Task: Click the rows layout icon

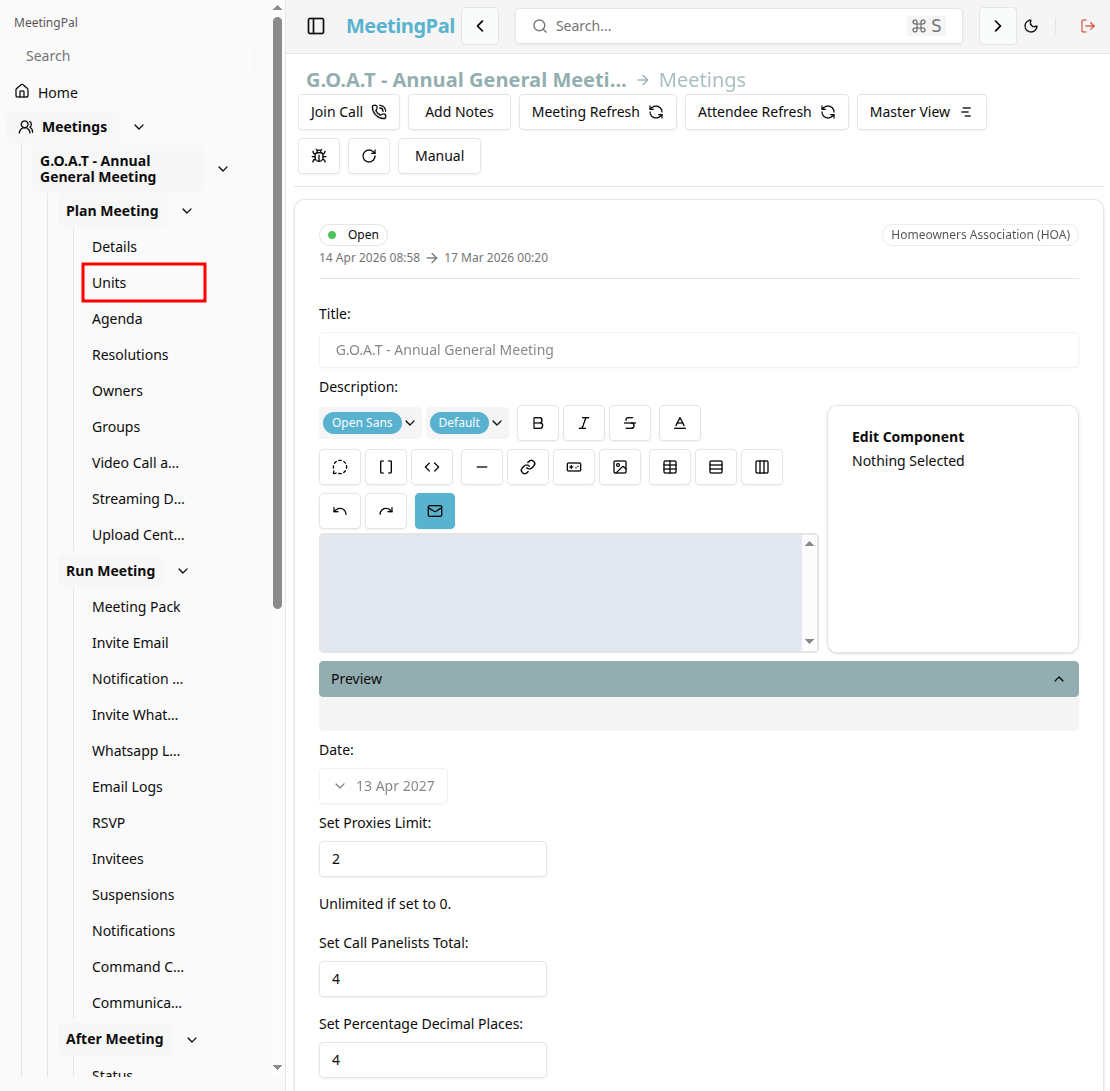Action: click(716, 467)
